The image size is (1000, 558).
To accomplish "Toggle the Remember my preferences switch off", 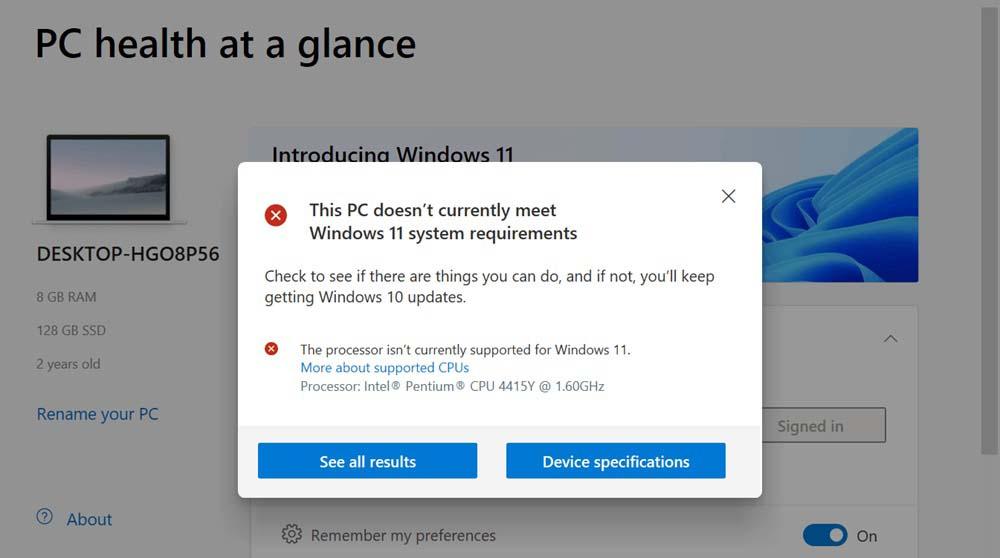I will click(x=825, y=535).
